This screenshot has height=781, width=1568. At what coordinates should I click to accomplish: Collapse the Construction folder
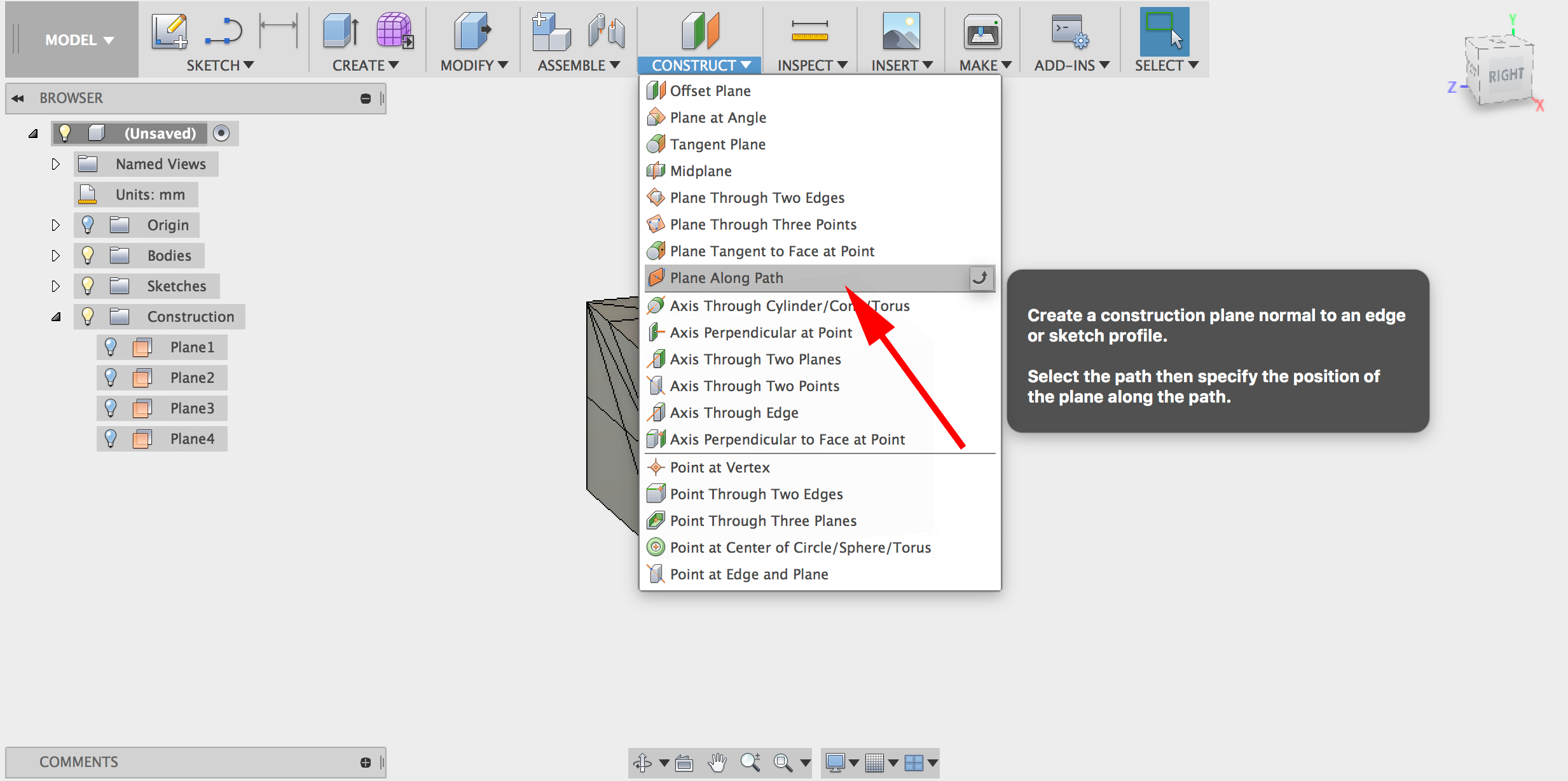pos(56,317)
